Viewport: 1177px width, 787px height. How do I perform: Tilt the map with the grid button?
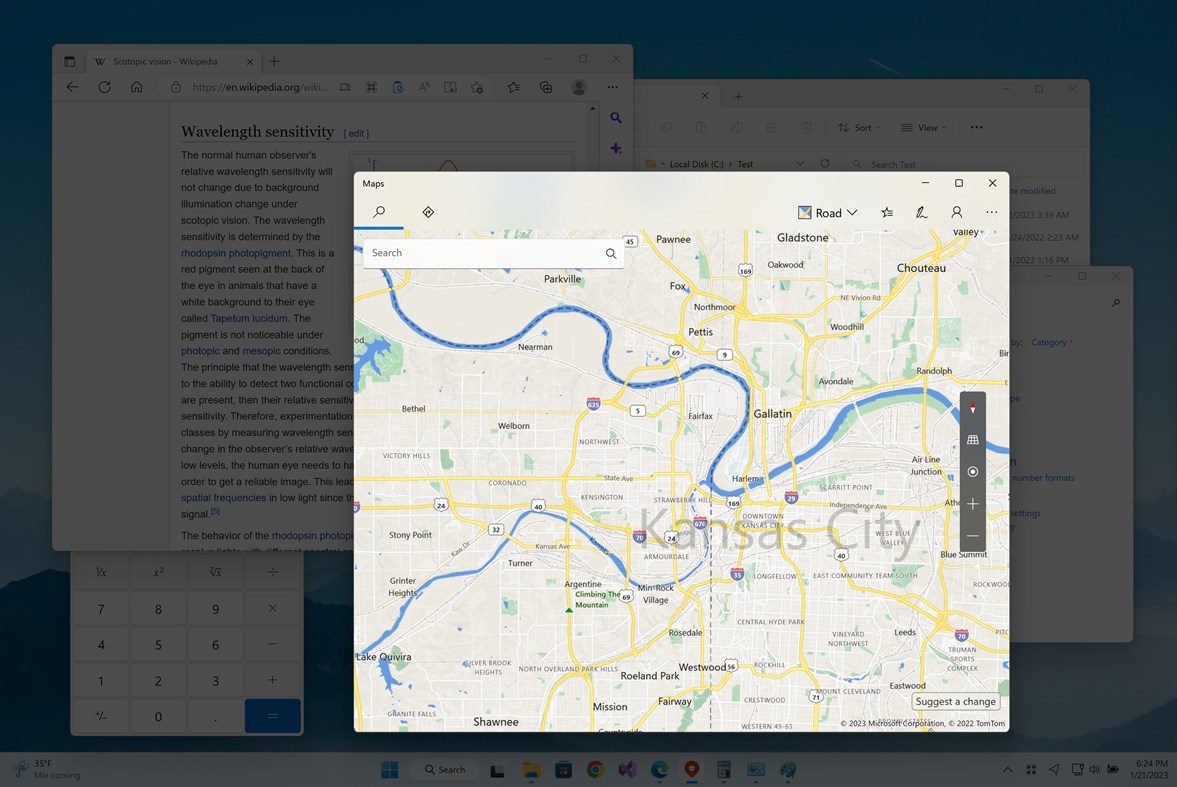973,440
